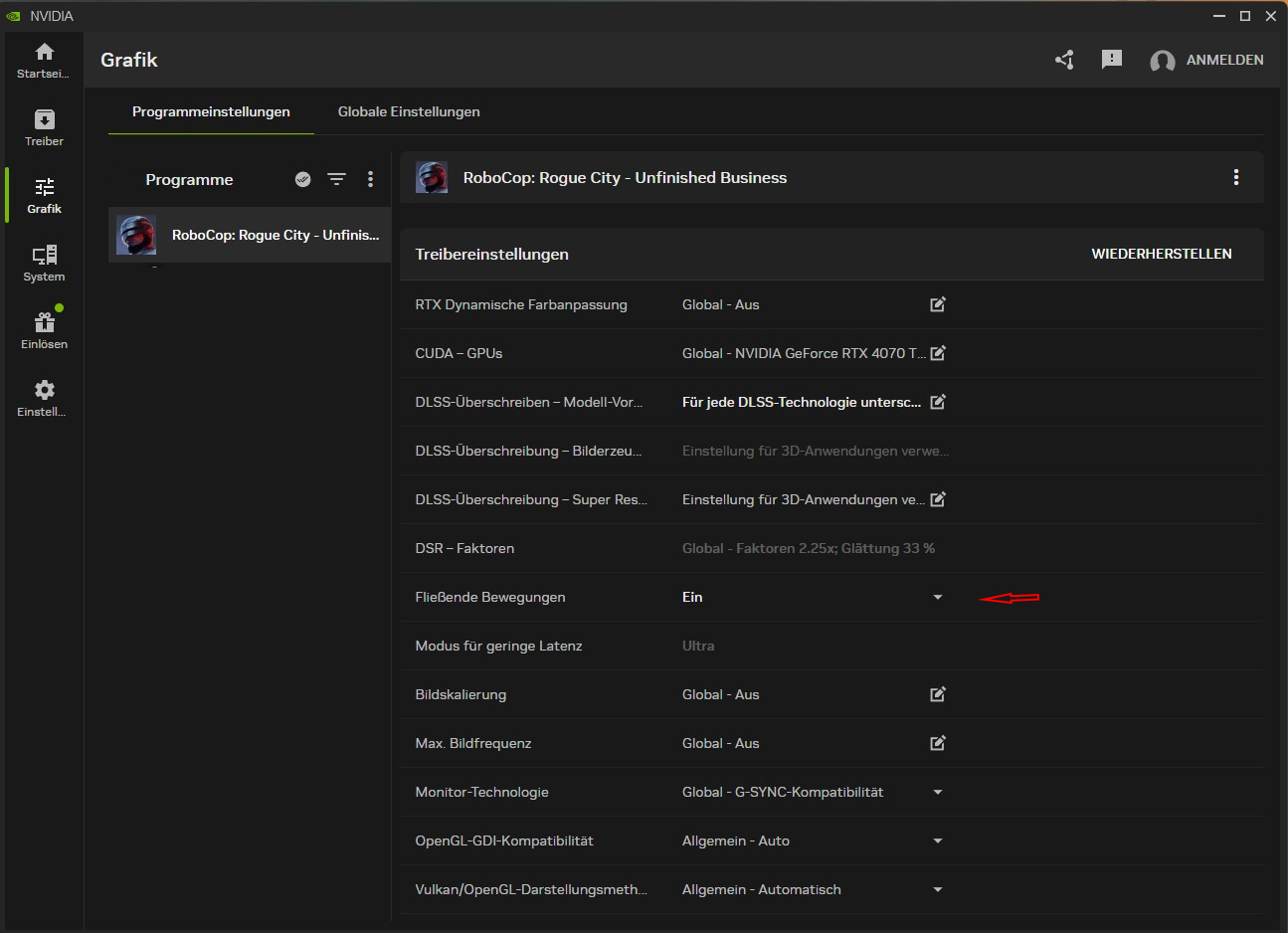This screenshot has height=933, width=1288.
Task: Open the program list filter icon
Action: (337, 179)
